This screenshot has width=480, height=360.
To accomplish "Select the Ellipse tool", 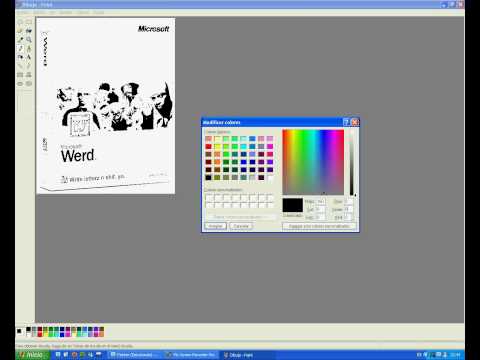I will pos(20,83).
